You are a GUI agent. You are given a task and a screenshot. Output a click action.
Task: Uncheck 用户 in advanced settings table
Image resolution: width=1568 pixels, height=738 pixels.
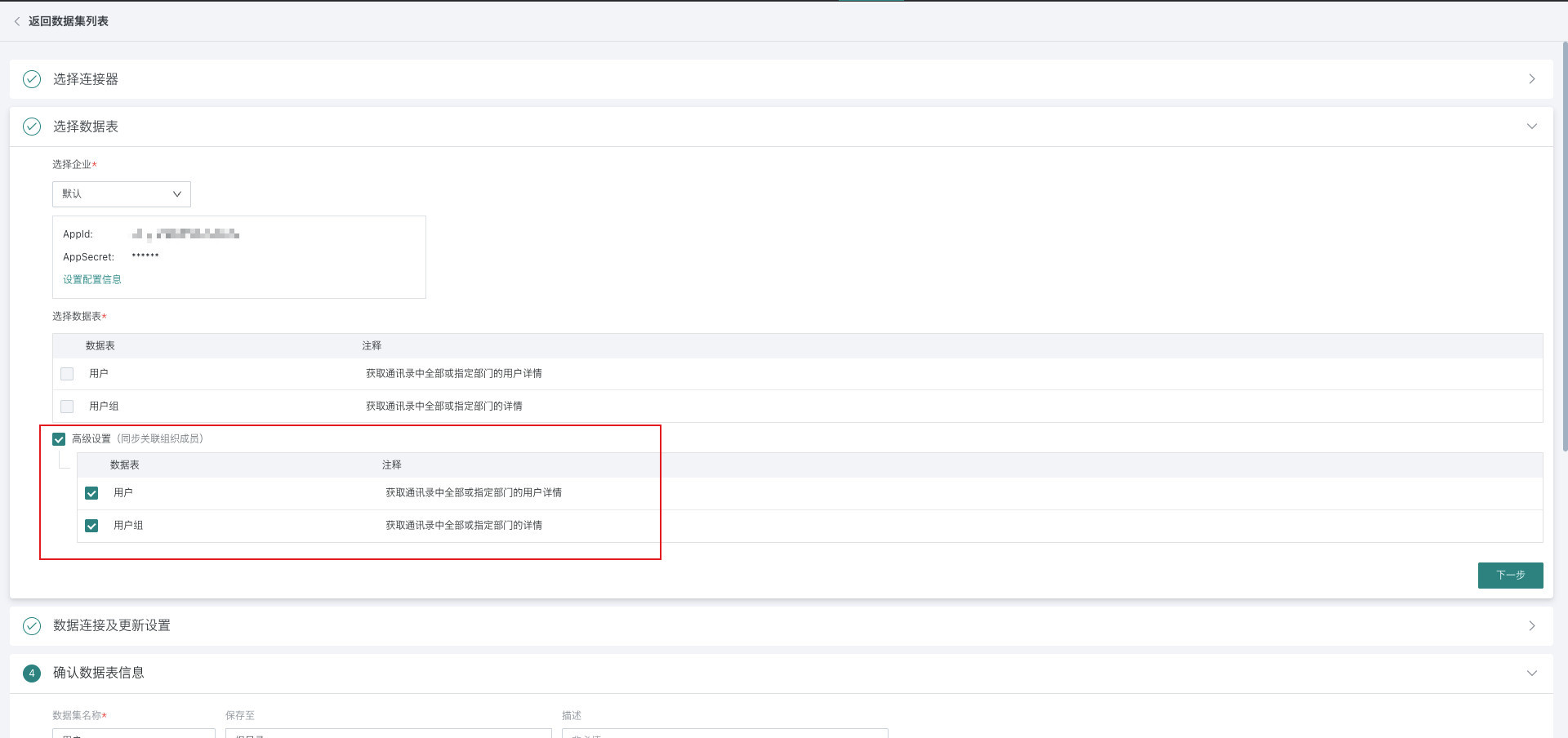[91, 493]
